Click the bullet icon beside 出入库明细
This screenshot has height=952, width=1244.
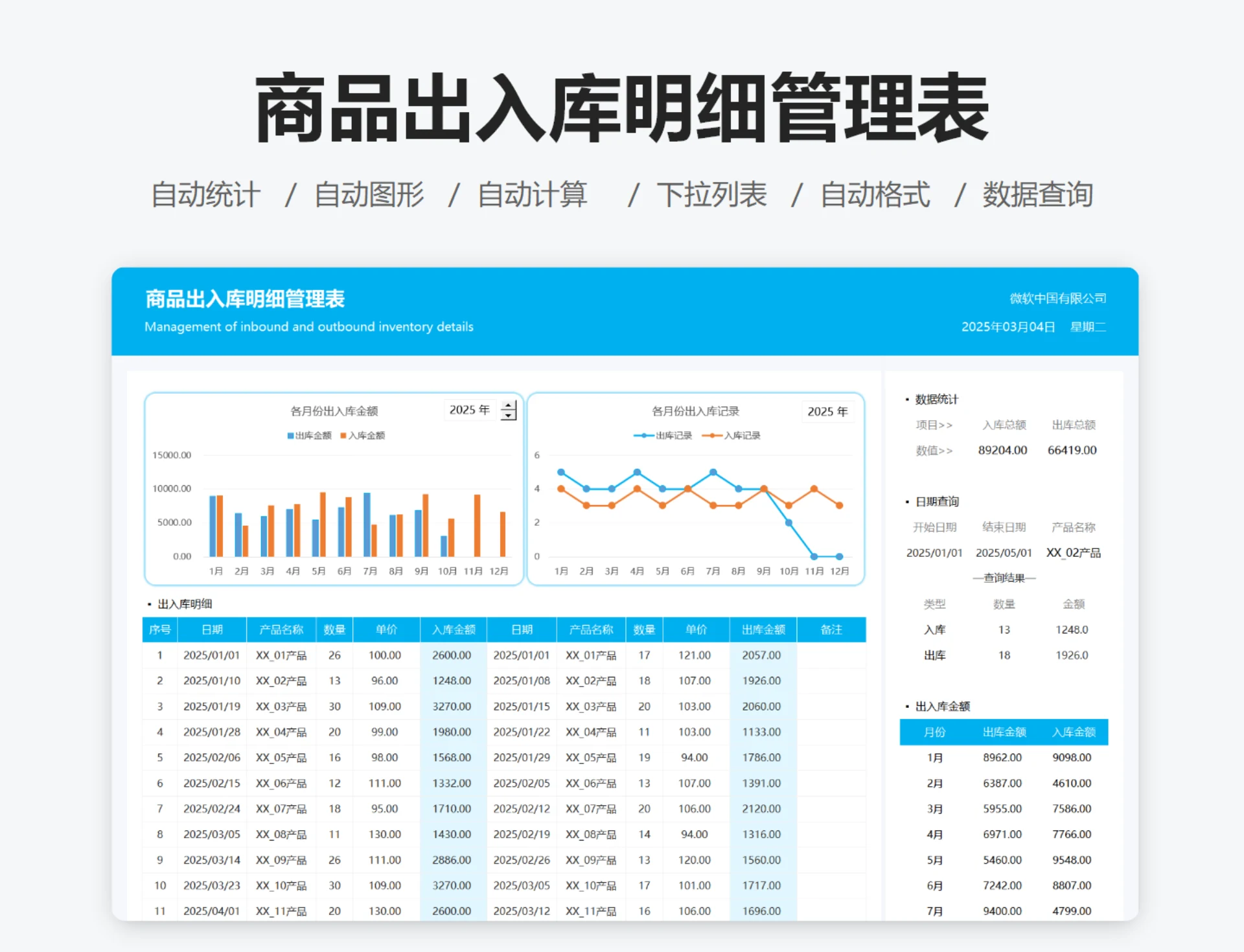[x=148, y=604]
